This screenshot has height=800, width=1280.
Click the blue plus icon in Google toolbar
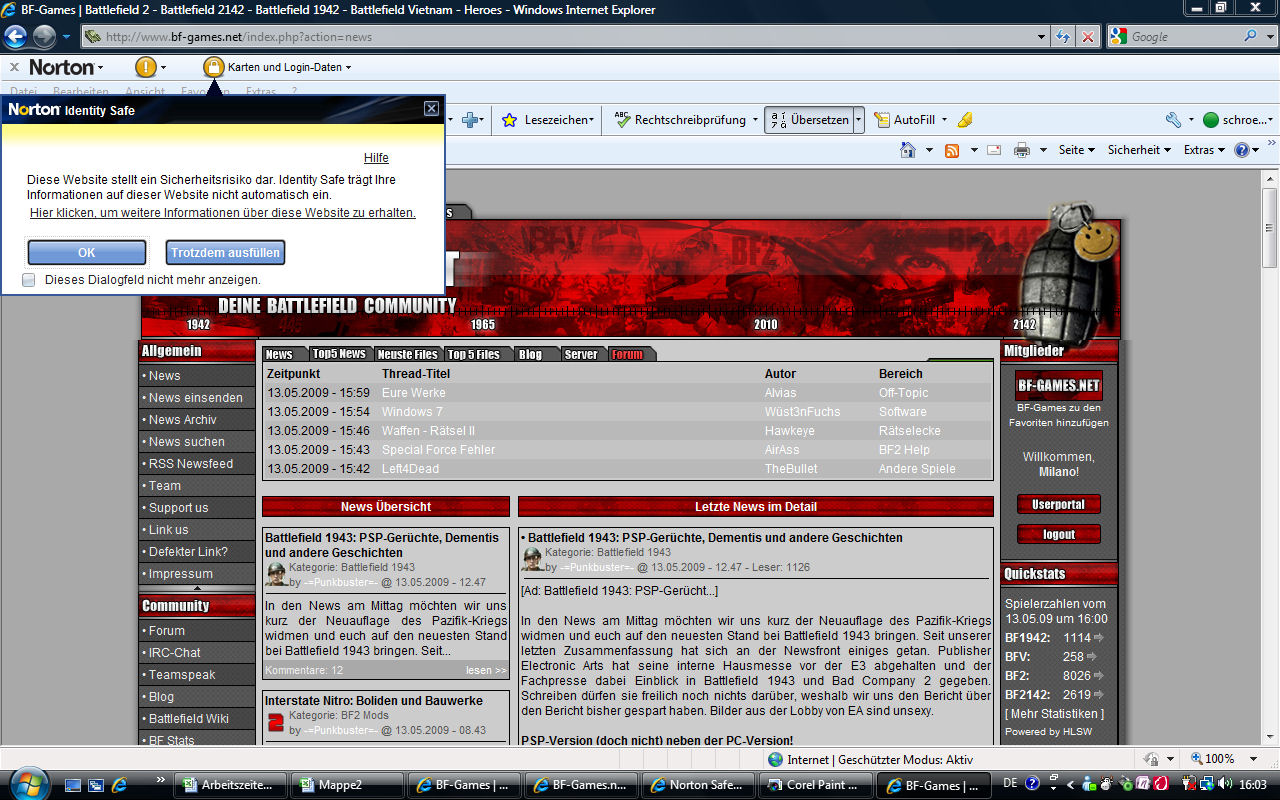point(470,120)
